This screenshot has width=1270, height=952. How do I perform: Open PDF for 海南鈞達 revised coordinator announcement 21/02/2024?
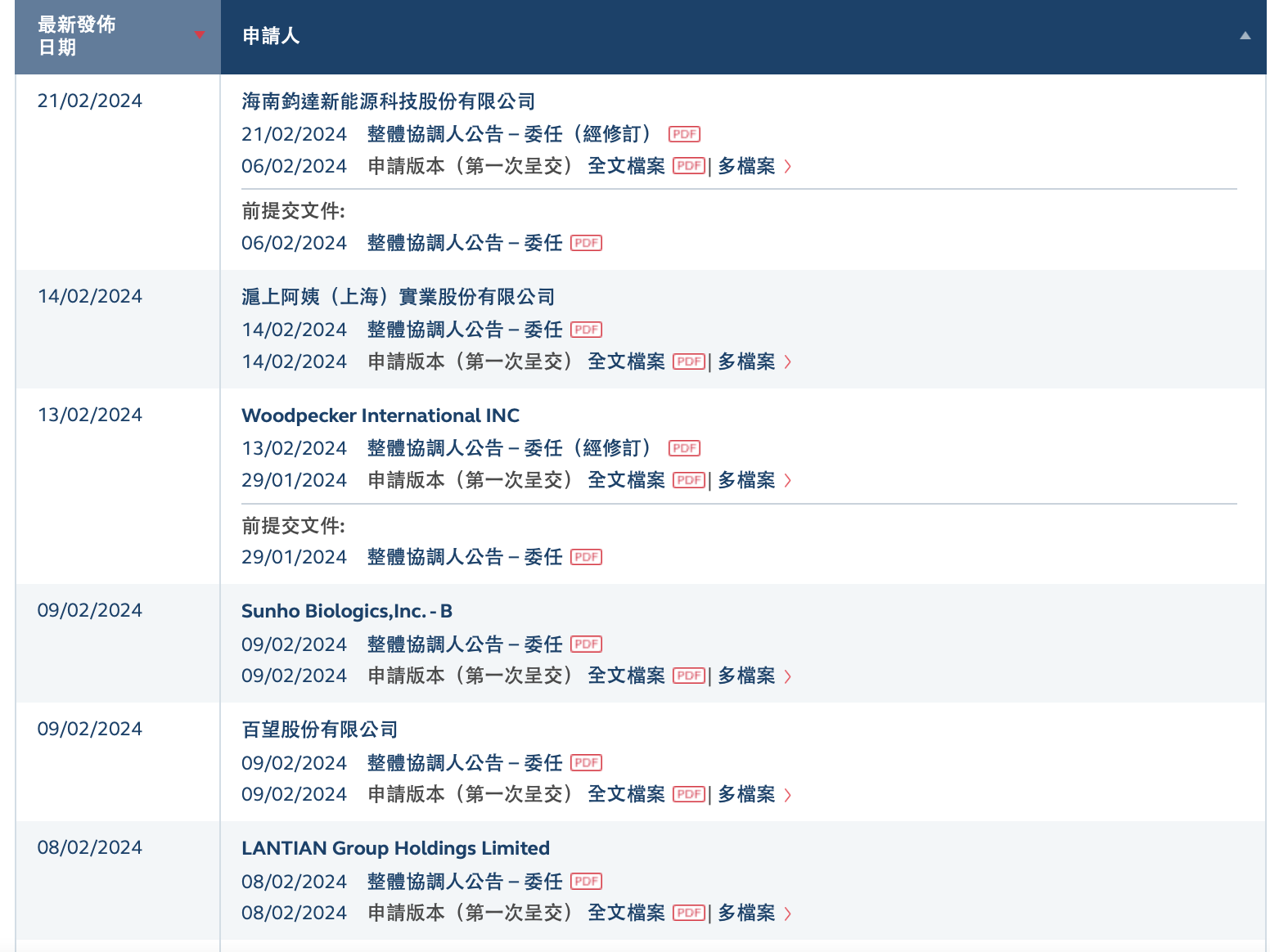[684, 134]
